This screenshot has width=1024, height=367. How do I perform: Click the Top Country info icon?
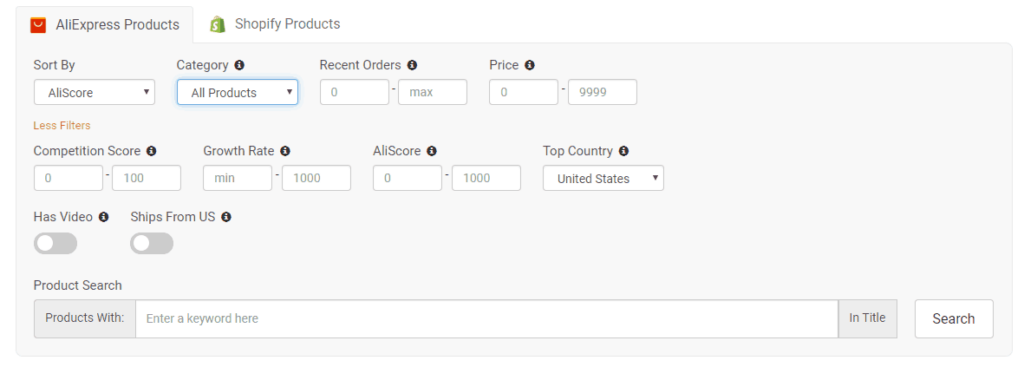(x=624, y=151)
